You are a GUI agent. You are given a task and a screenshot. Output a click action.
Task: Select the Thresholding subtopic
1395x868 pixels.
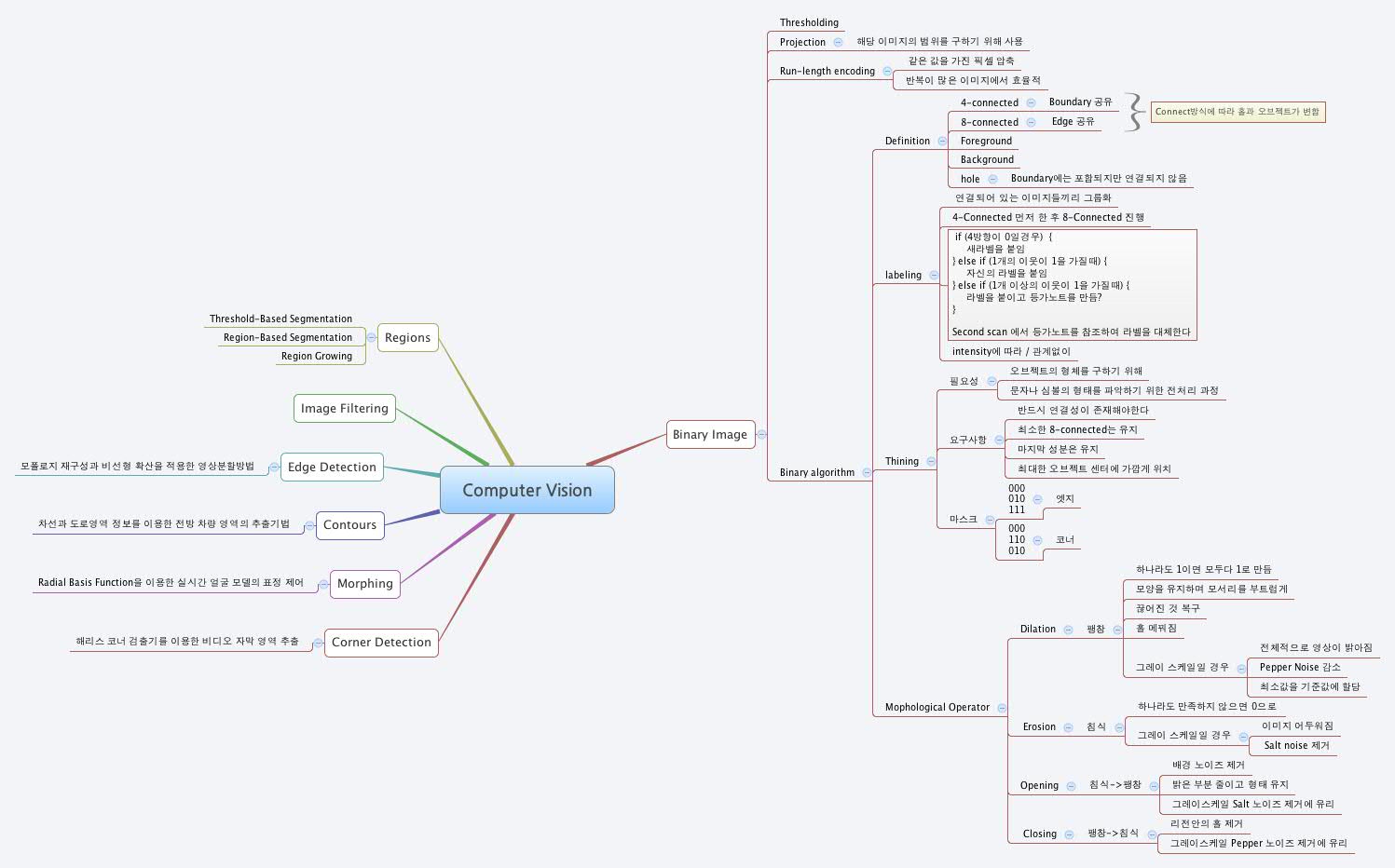(x=809, y=22)
